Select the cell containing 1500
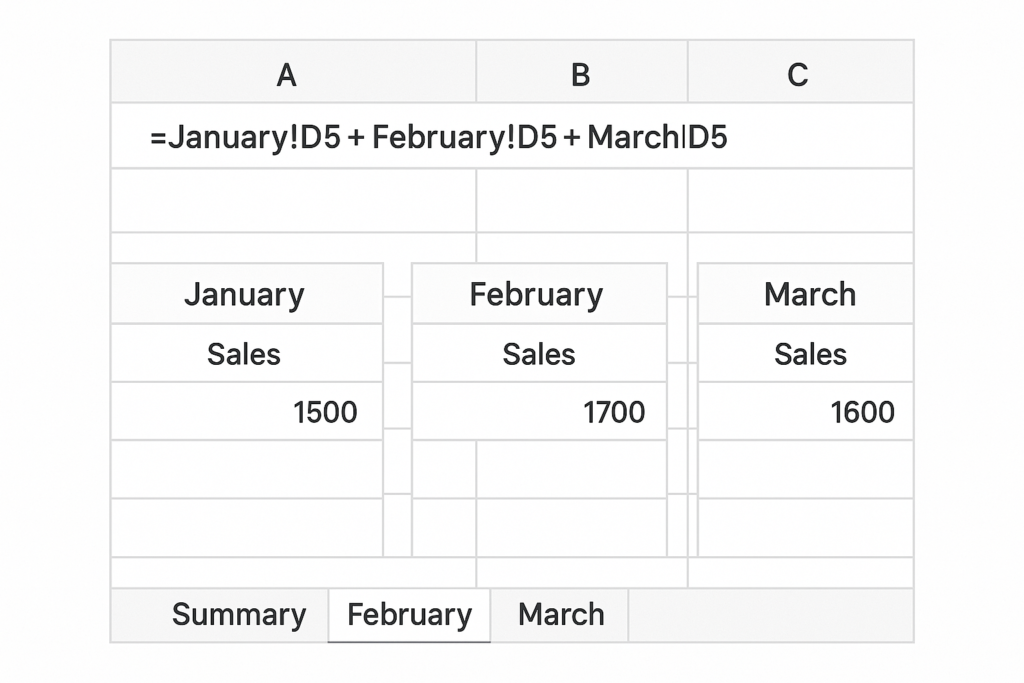1024x683 pixels. [245, 411]
